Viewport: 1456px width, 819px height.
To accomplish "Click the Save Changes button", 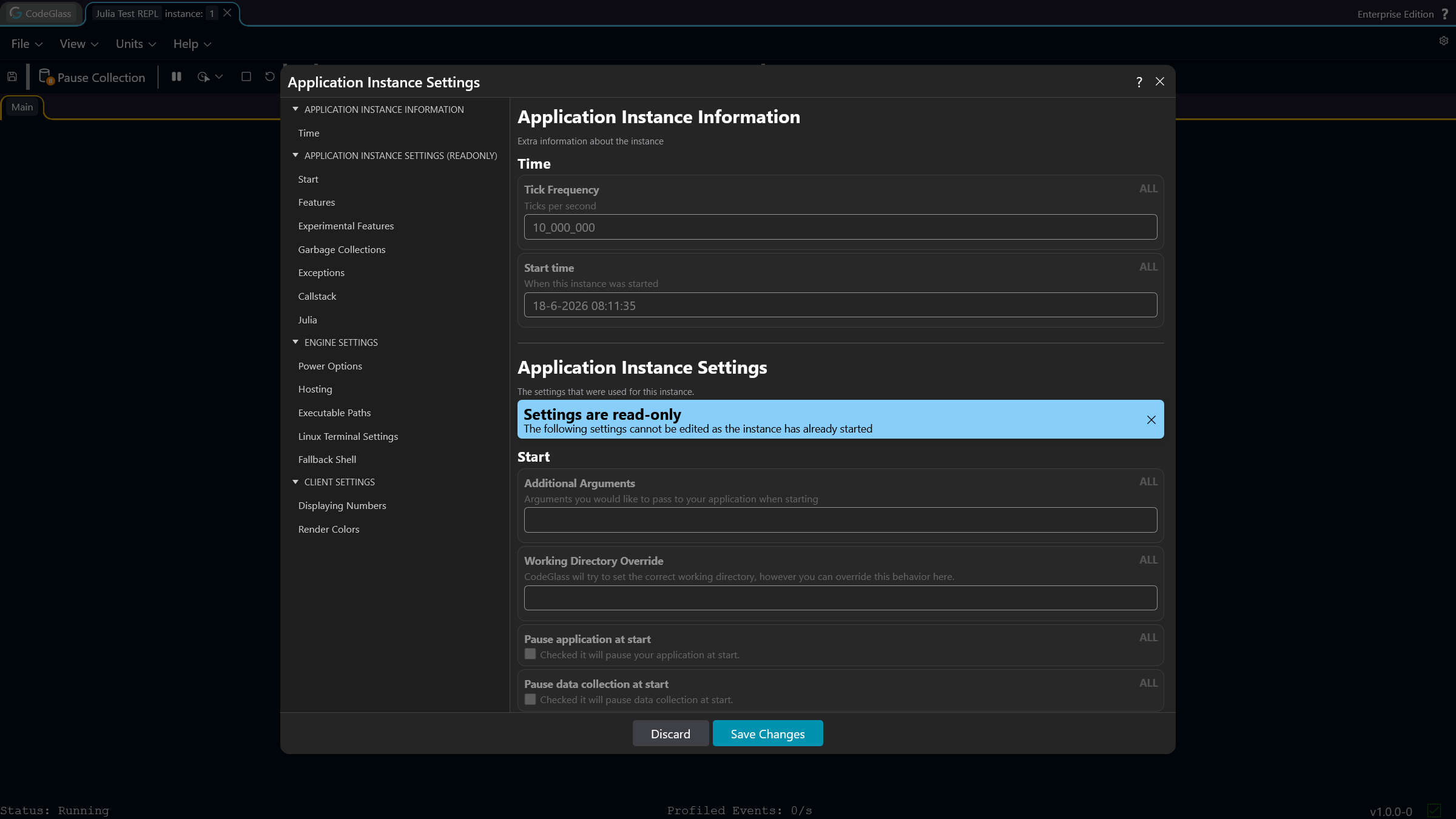I will pos(767,733).
